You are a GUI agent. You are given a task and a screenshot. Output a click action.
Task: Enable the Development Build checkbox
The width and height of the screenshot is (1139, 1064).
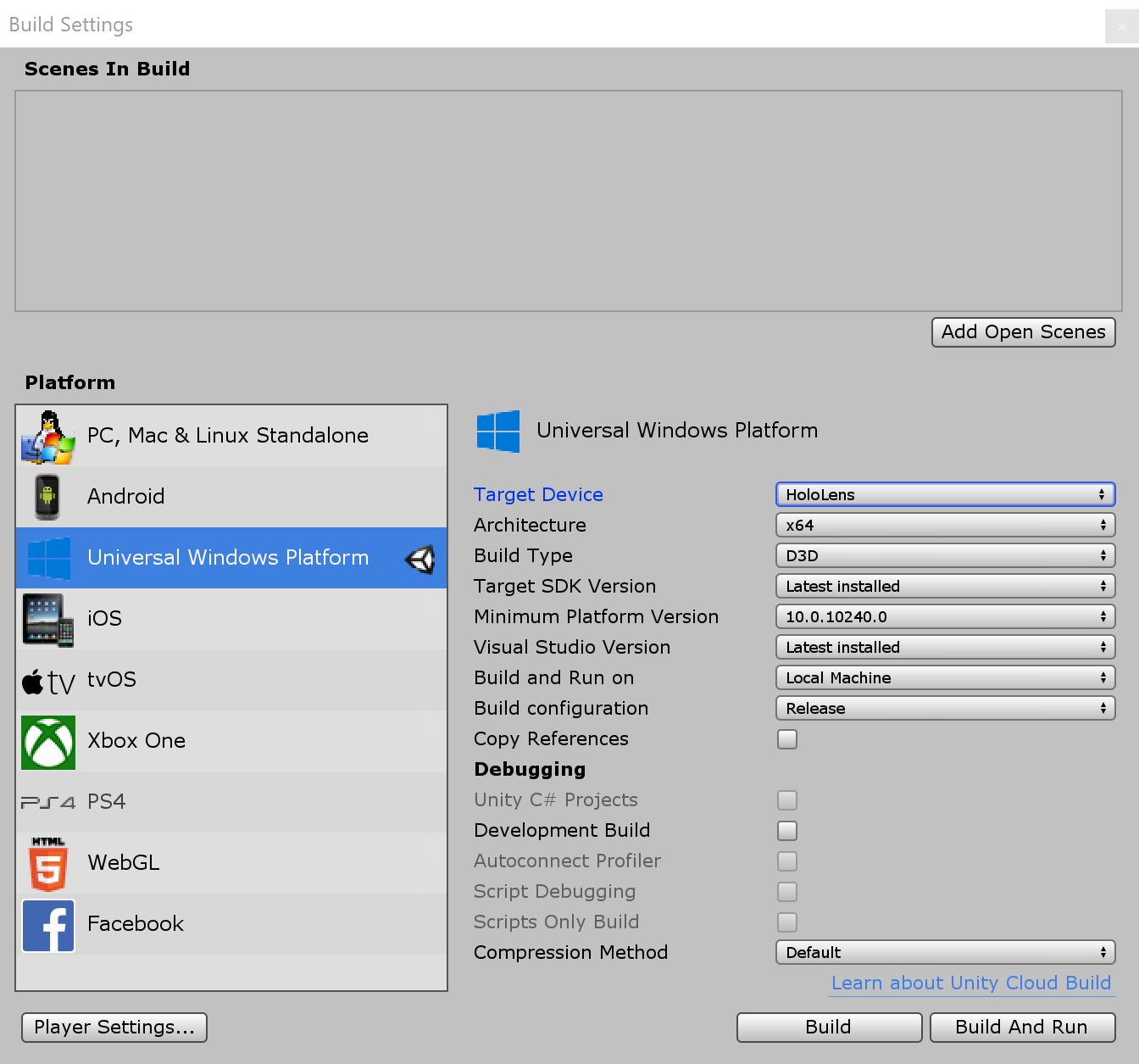tap(787, 831)
